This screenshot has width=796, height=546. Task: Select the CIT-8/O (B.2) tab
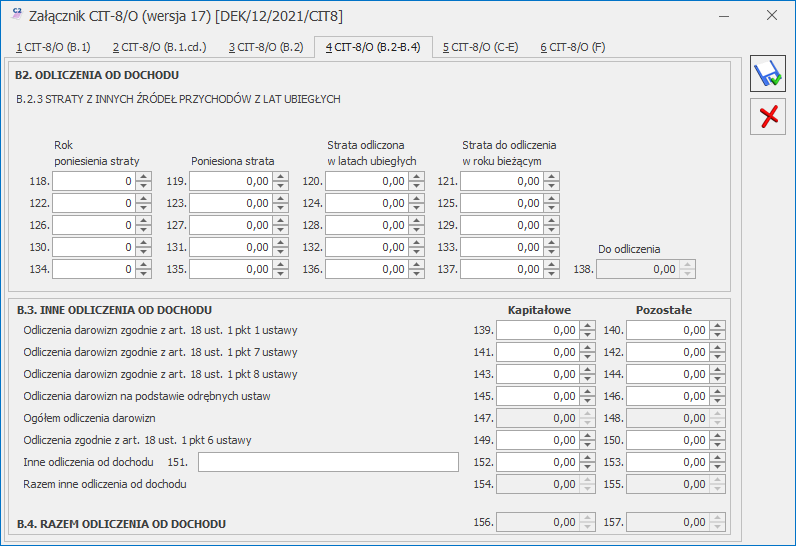click(266, 47)
